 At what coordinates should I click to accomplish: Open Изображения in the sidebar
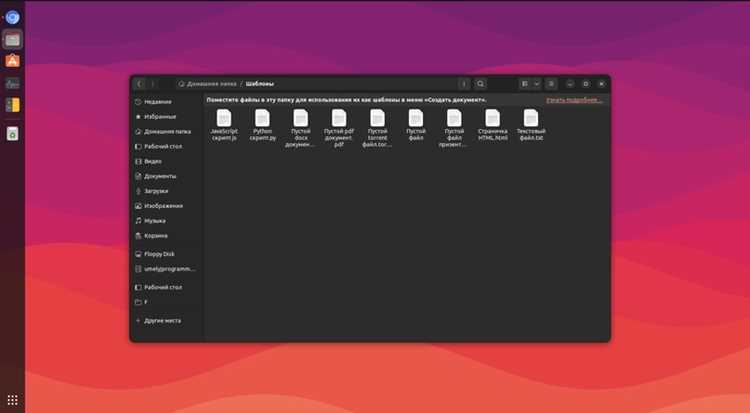click(158, 206)
